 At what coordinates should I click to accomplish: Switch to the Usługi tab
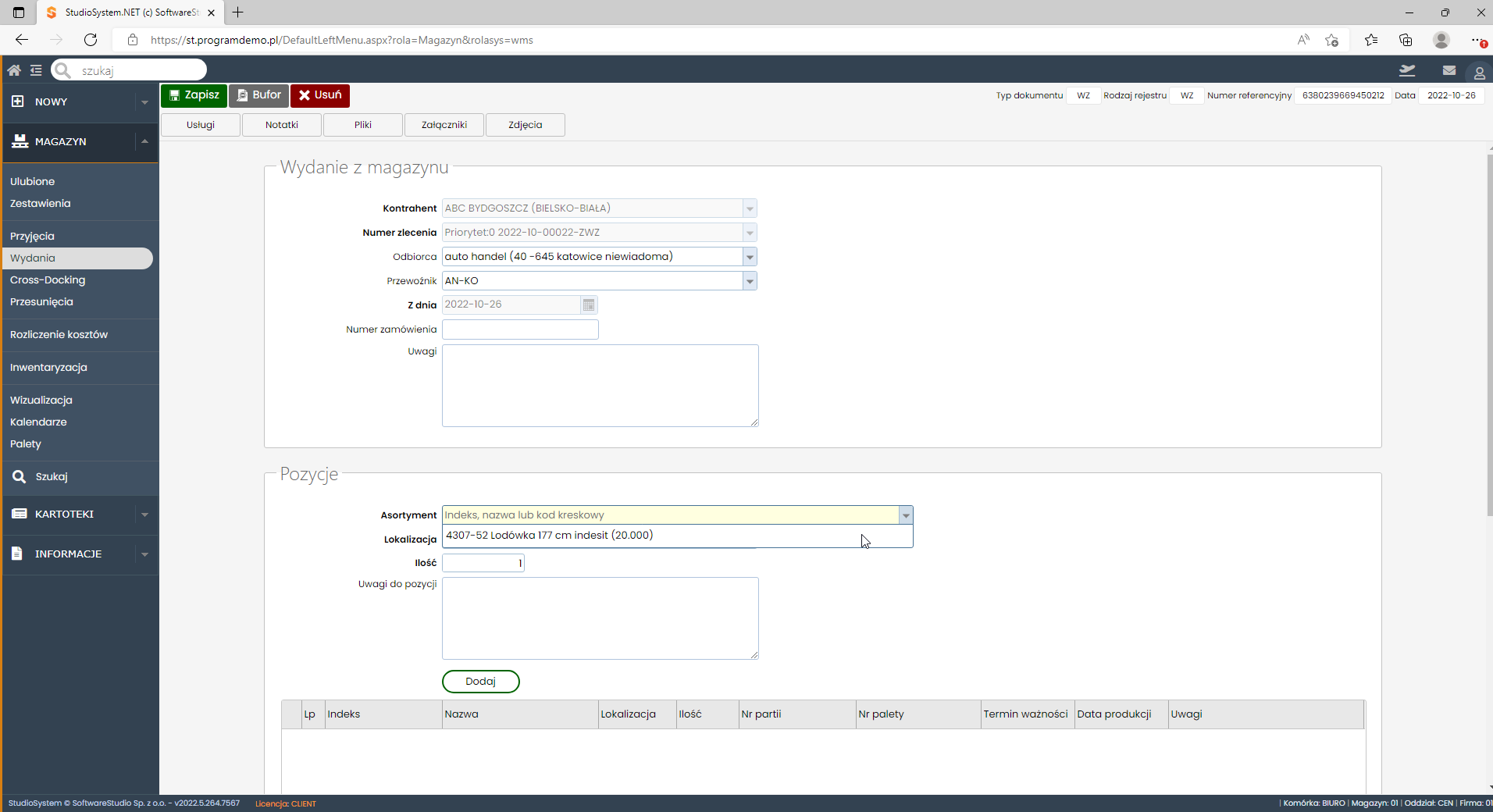pyautogui.click(x=201, y=125)
